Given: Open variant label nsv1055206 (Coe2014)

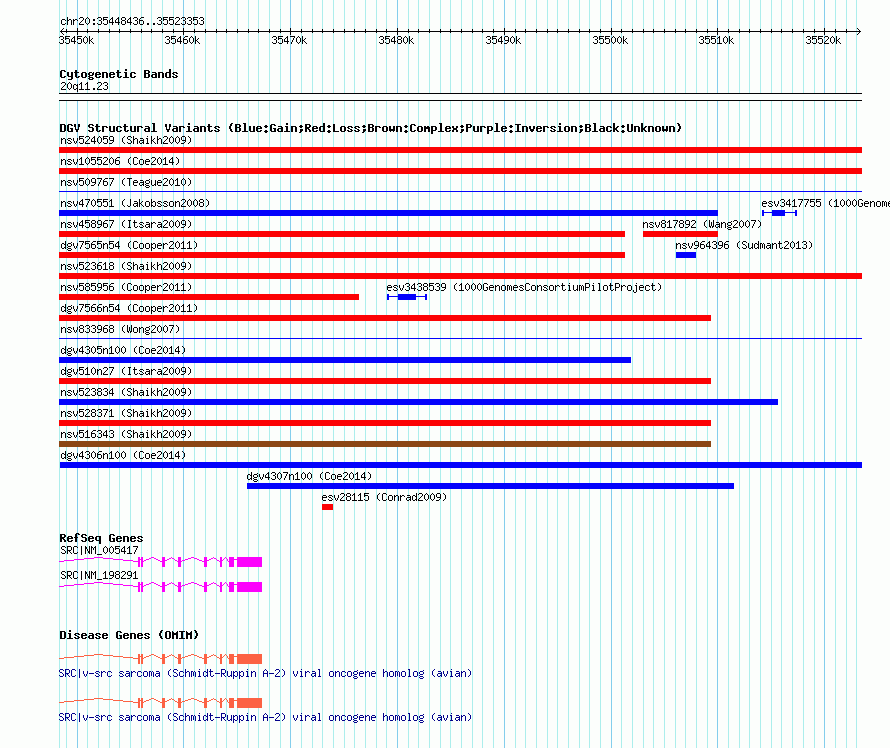Looking at the screenshot, I should 120,161.
